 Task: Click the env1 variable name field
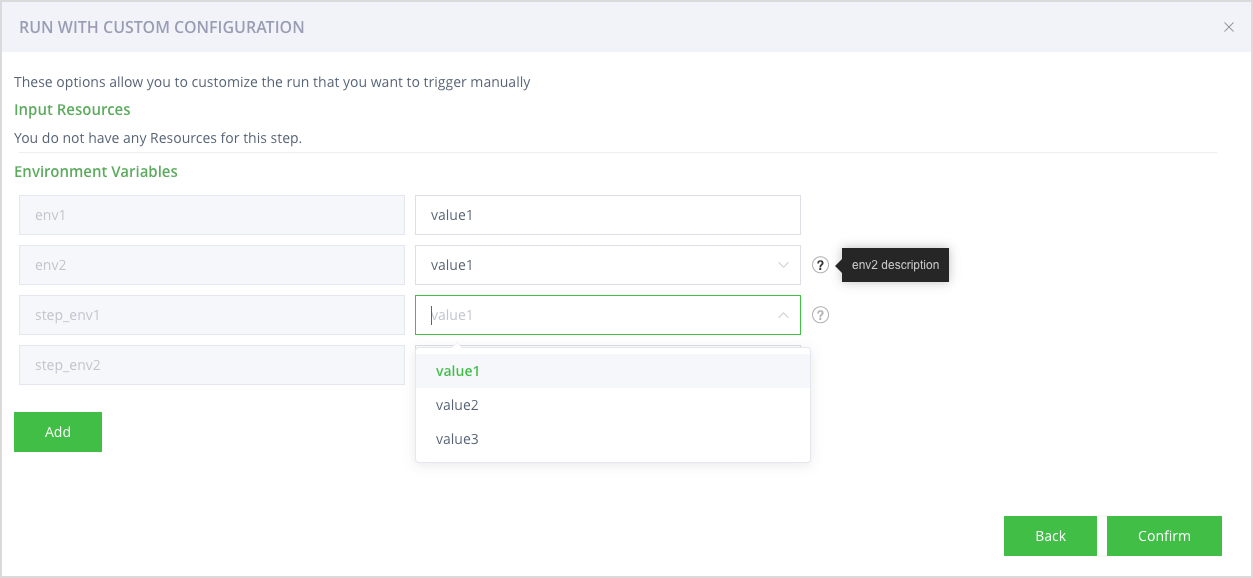pyautogui.click(x=211, y=215)
